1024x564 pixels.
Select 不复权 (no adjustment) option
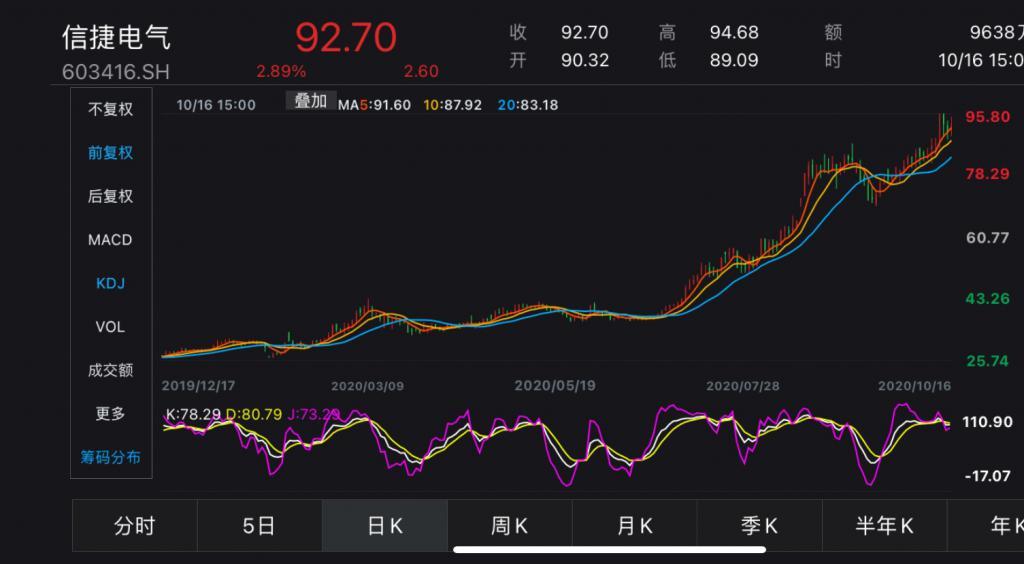110,110
